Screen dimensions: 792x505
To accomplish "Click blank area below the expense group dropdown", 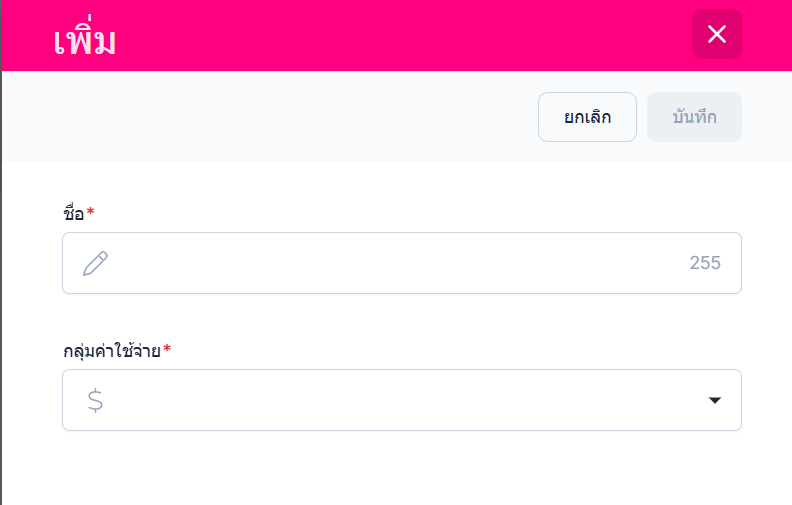I will 400,468.
